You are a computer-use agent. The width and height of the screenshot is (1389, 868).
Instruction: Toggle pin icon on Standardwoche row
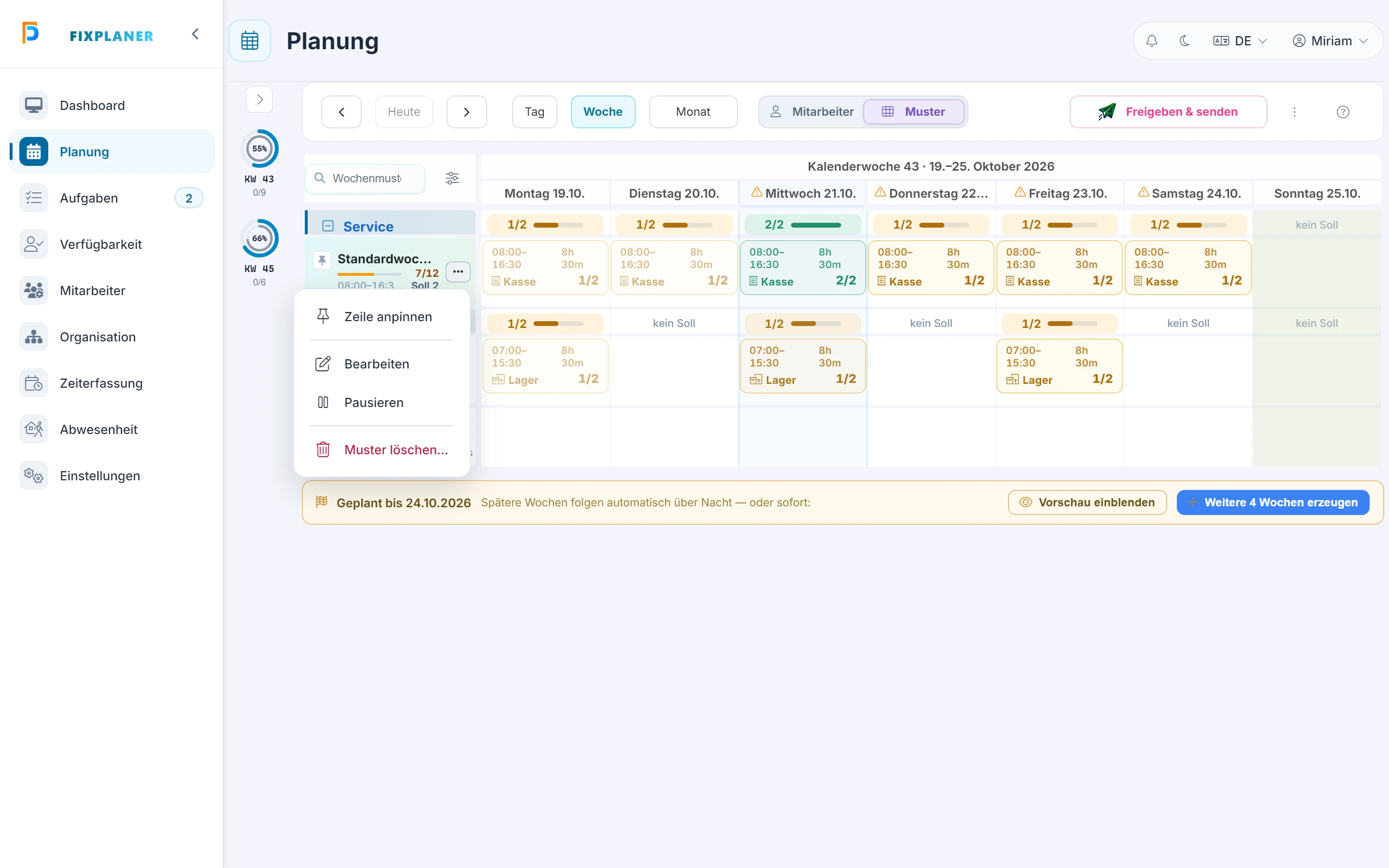(322, 260)
